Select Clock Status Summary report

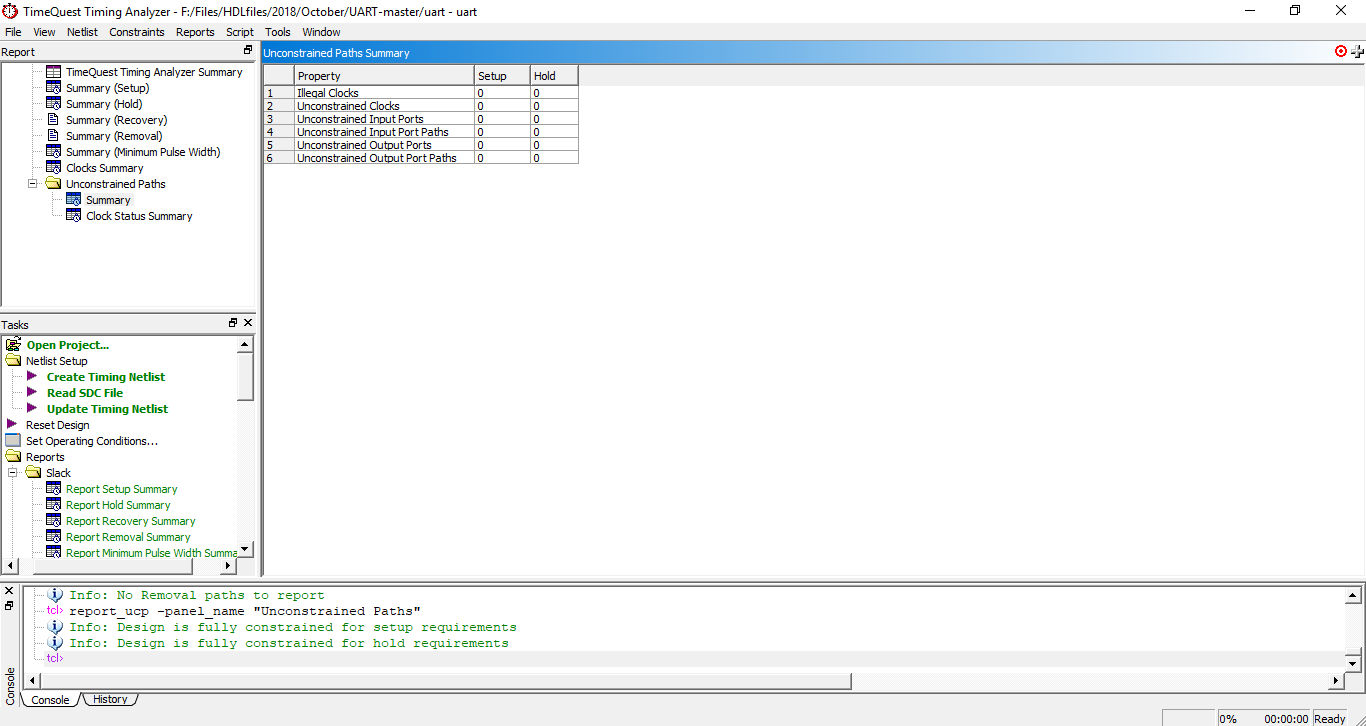point(139,216)
